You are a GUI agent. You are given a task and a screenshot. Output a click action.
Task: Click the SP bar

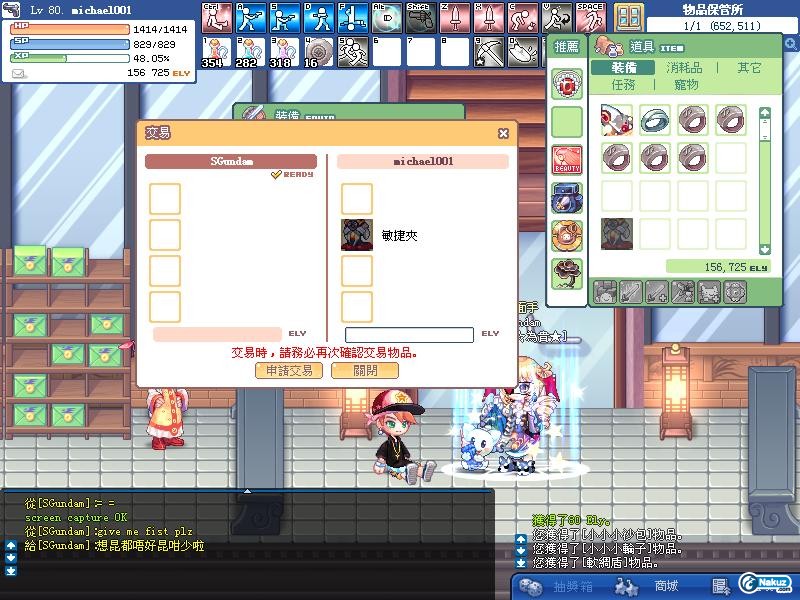tap(70, 43)
